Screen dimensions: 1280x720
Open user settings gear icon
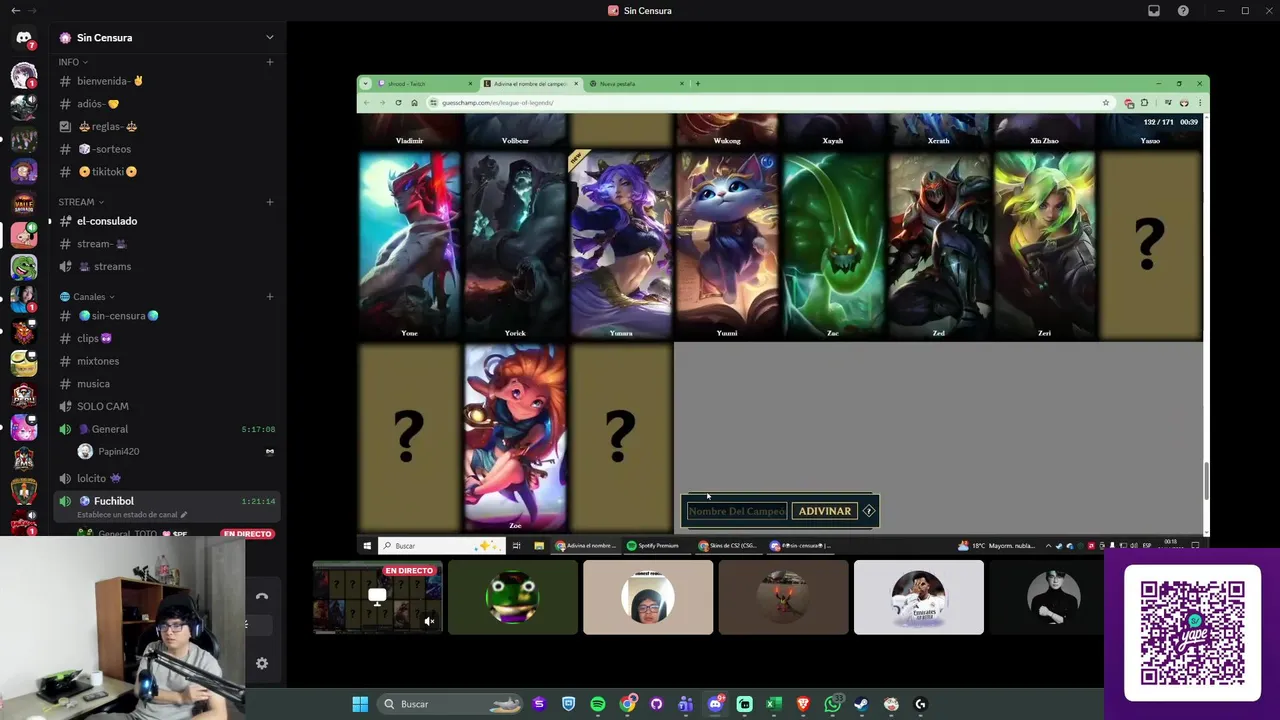[x=262, y=663]
